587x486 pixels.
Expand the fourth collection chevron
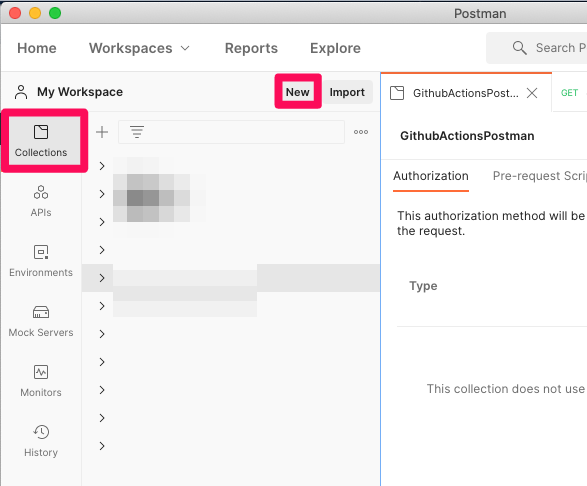(x=102, y=250)
